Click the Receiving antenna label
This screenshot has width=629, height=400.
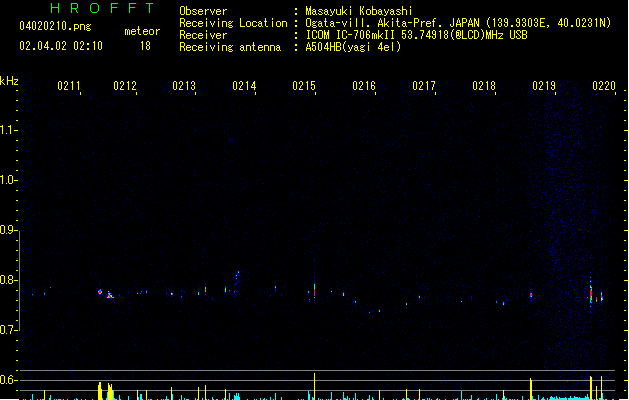[230, 47]
